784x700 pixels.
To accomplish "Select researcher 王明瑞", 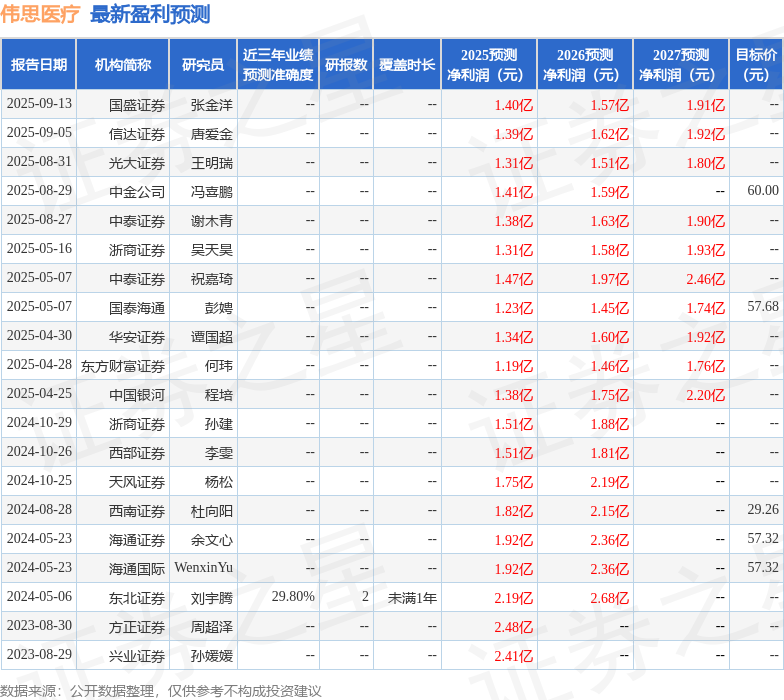I will (x=212, y=163).
